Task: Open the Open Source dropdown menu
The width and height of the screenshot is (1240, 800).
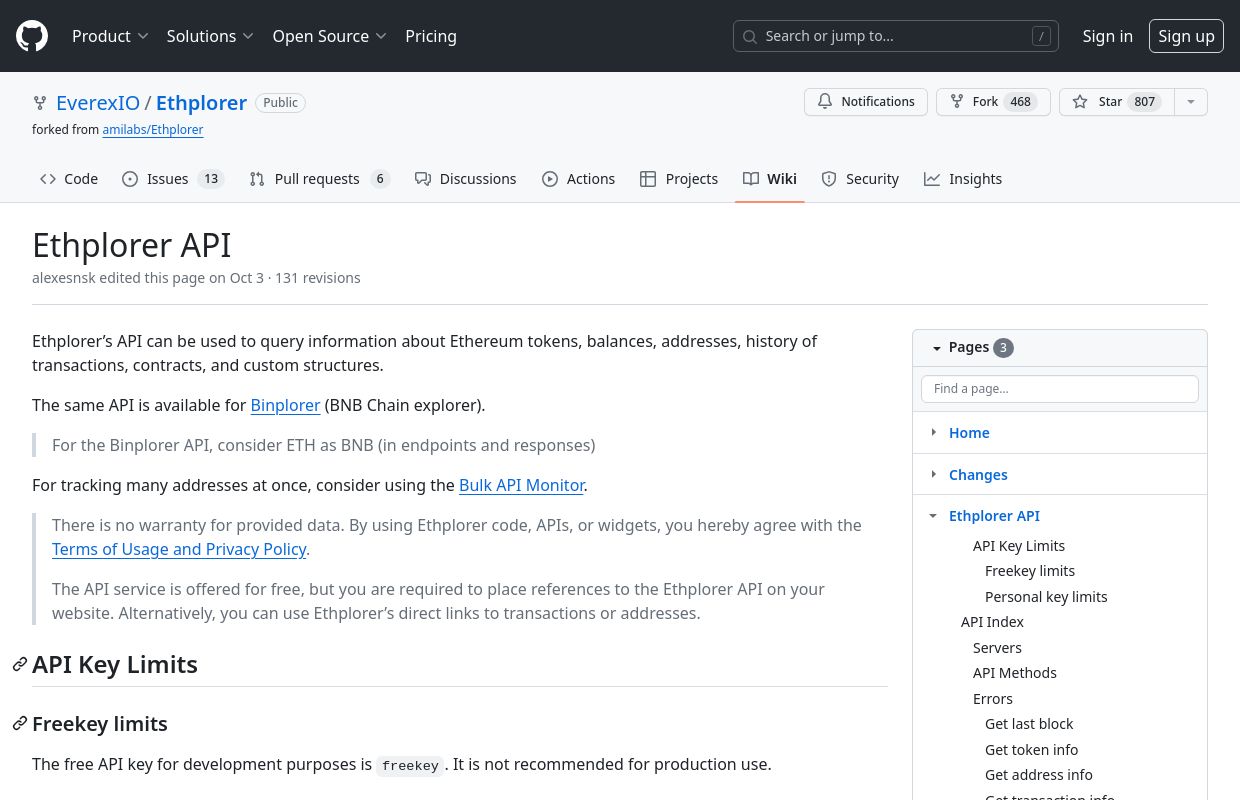Action: [x=330, y=36]
